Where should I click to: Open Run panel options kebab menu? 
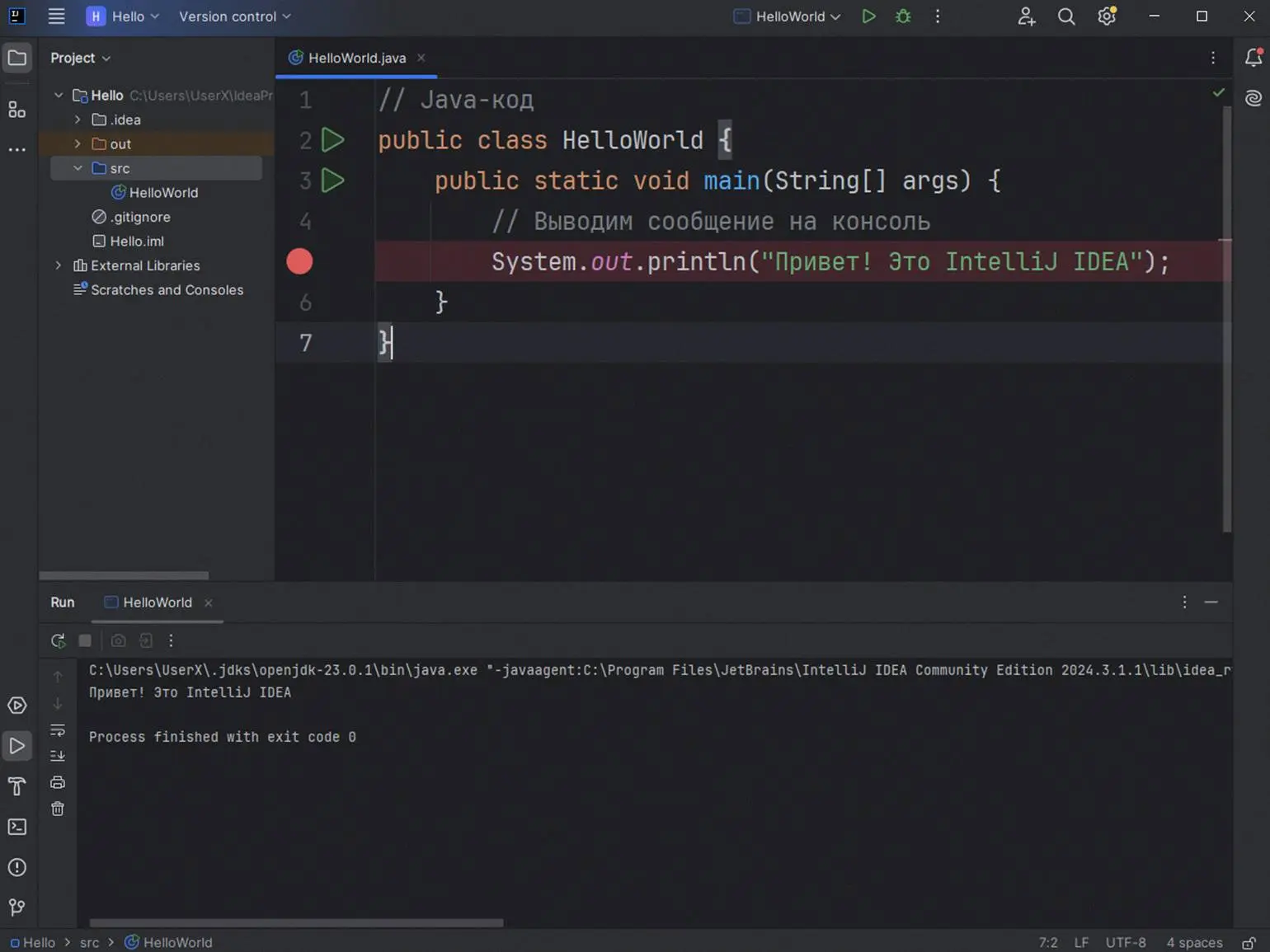click(x=1184, y=603)
